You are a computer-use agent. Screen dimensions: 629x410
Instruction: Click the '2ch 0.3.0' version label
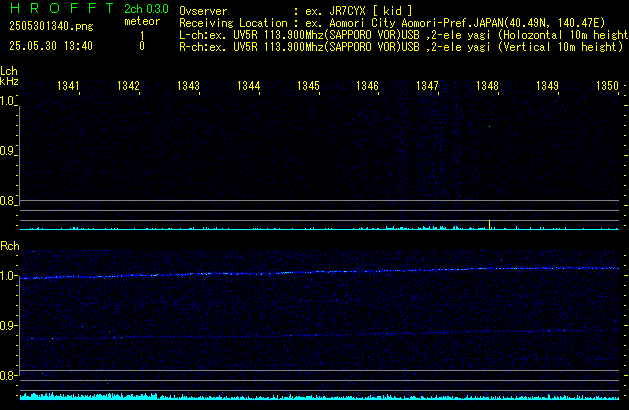pyautogui.click(x=146, y=9)
